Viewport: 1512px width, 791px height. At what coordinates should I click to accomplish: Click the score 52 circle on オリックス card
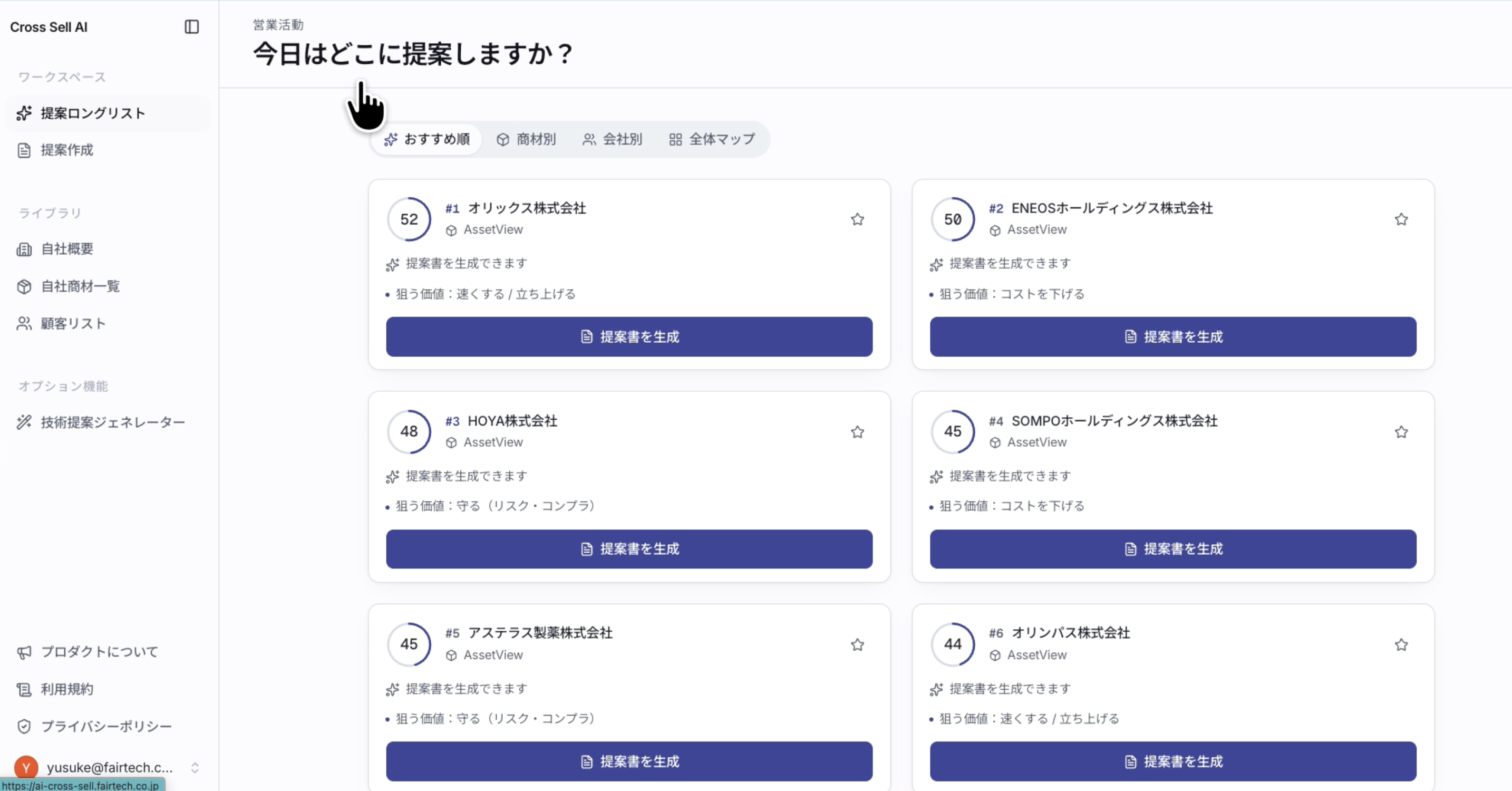409,219
